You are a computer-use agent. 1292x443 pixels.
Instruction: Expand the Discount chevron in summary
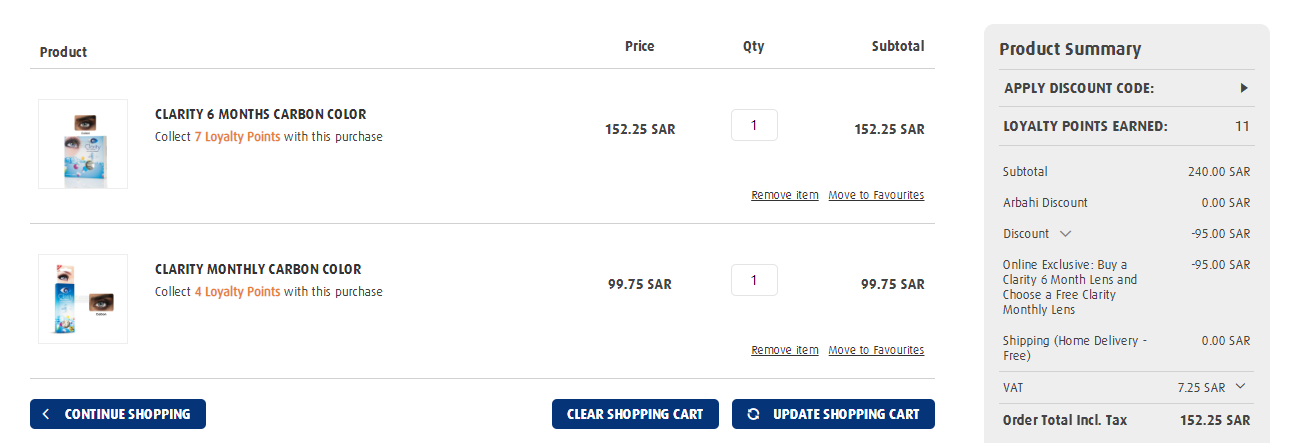1065,233
